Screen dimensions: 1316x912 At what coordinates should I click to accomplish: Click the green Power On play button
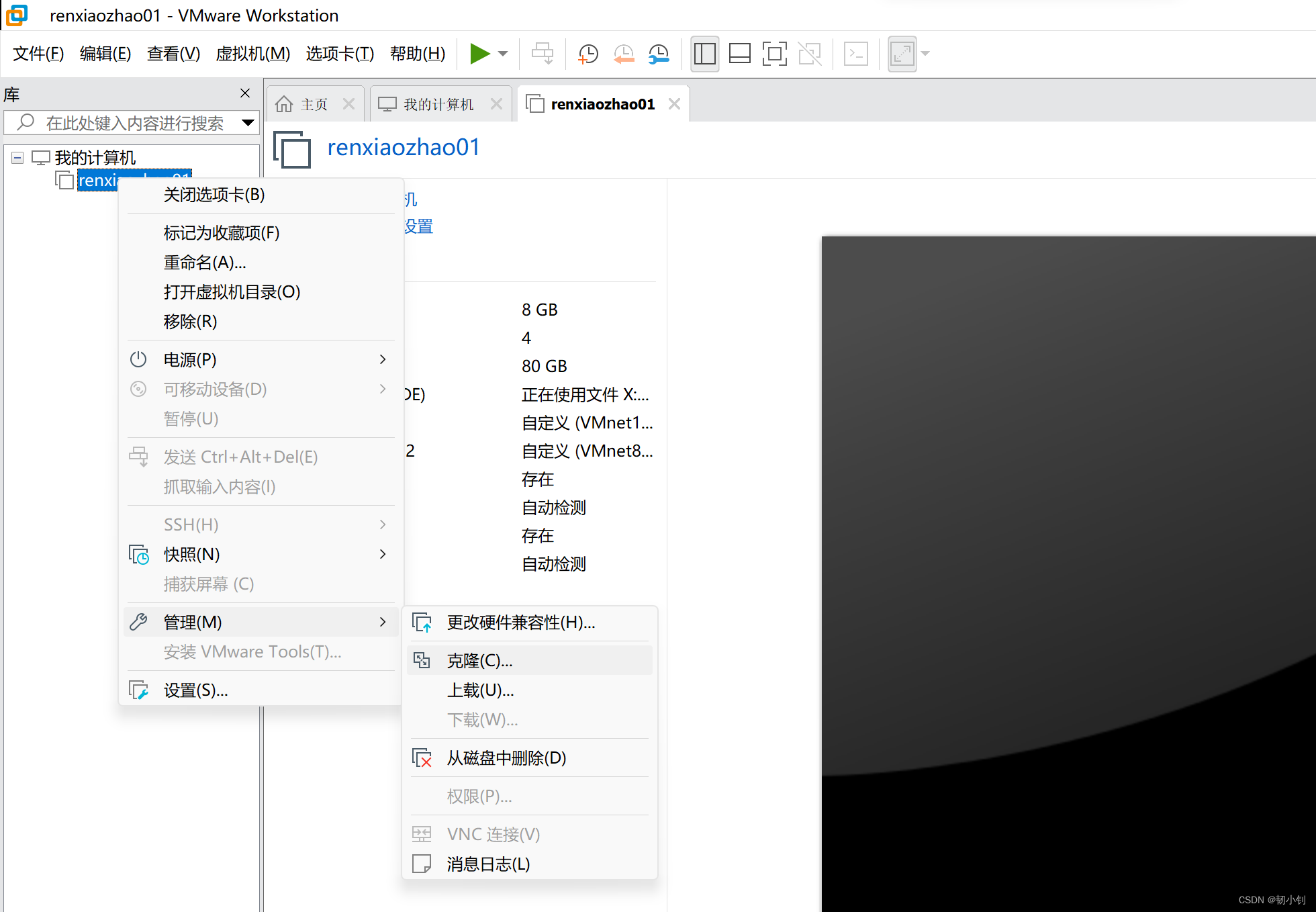(479, 54)
